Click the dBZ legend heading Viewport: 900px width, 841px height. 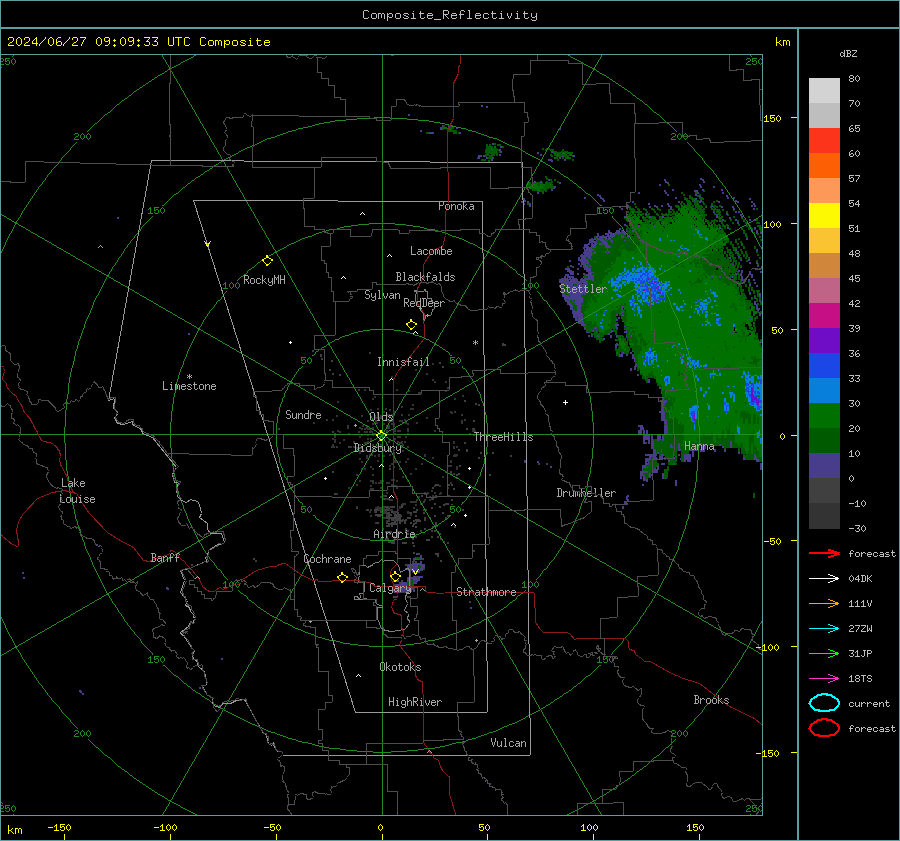point(848,53)
